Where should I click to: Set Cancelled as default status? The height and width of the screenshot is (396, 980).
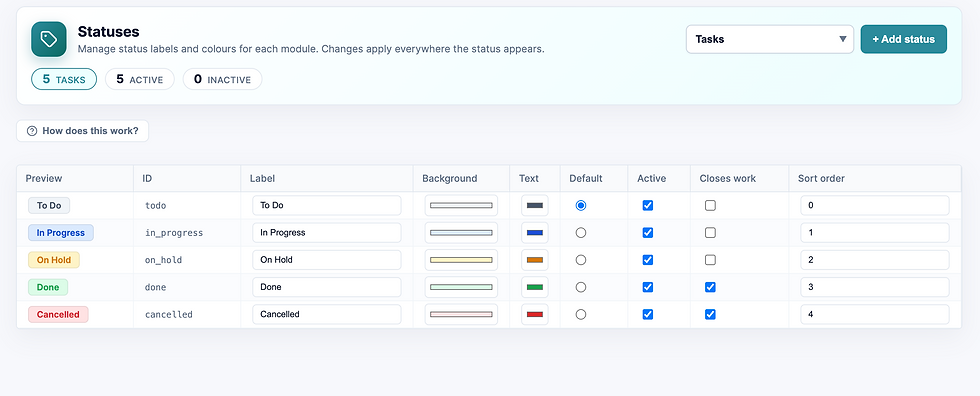pyautogui.click(x=581, y=314)
